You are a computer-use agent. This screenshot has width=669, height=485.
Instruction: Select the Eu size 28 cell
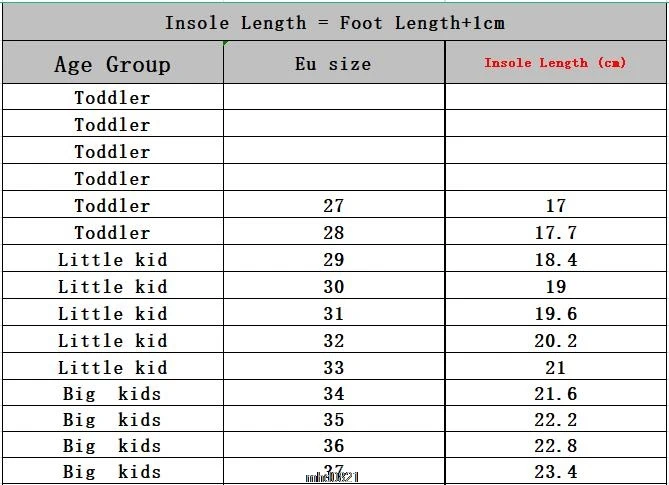pyautogui.click(x=333, y=233)
